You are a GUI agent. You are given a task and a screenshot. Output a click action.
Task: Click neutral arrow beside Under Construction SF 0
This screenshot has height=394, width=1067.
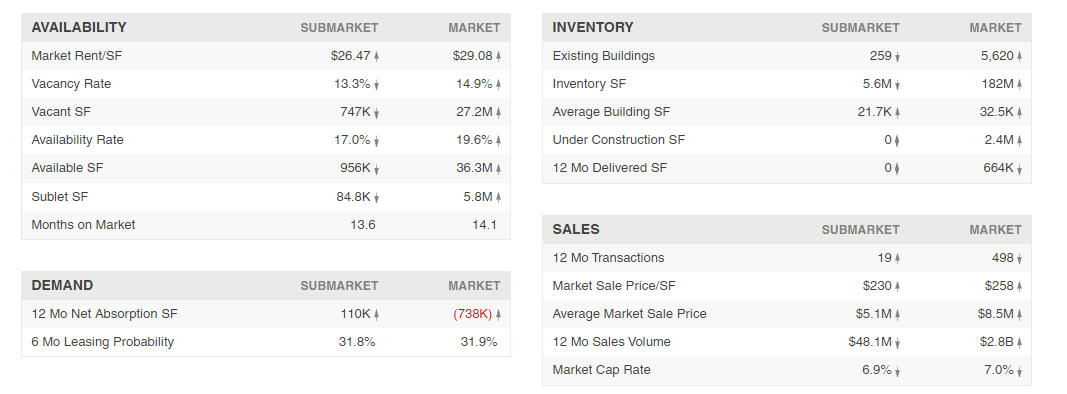point(897,141)
